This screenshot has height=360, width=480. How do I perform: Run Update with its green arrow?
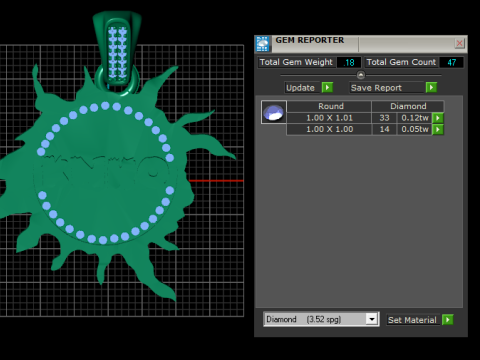tap(327, 87)
